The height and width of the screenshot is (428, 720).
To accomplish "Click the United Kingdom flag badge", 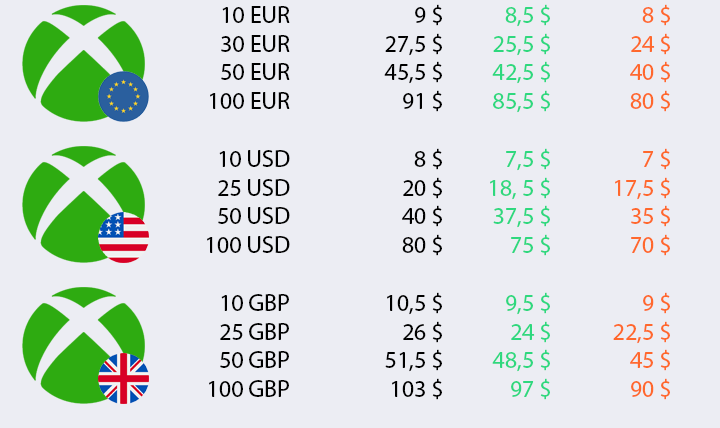I will tap(124, 378).
